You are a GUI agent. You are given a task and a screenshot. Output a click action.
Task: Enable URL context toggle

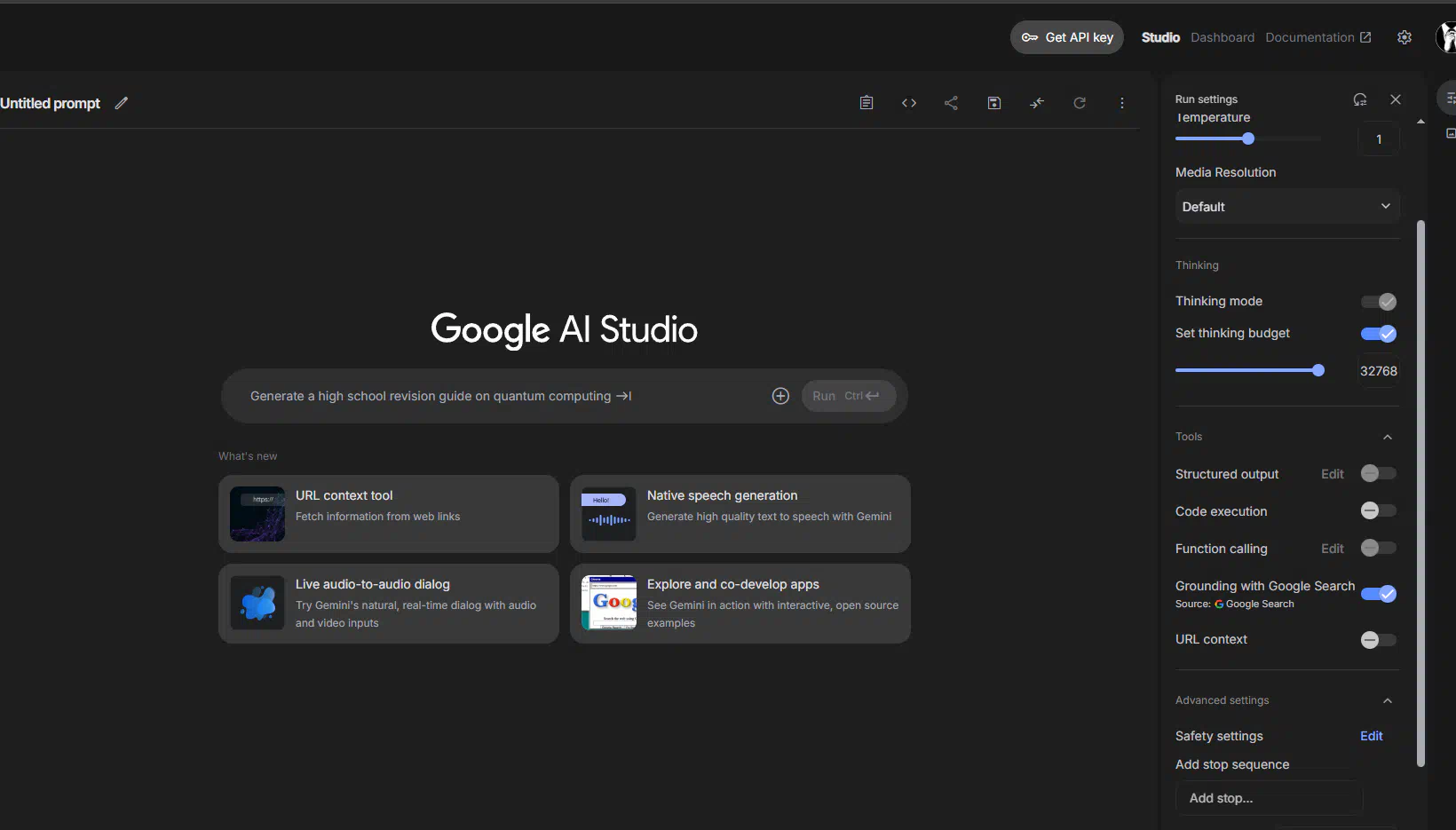coord(1379,640)
